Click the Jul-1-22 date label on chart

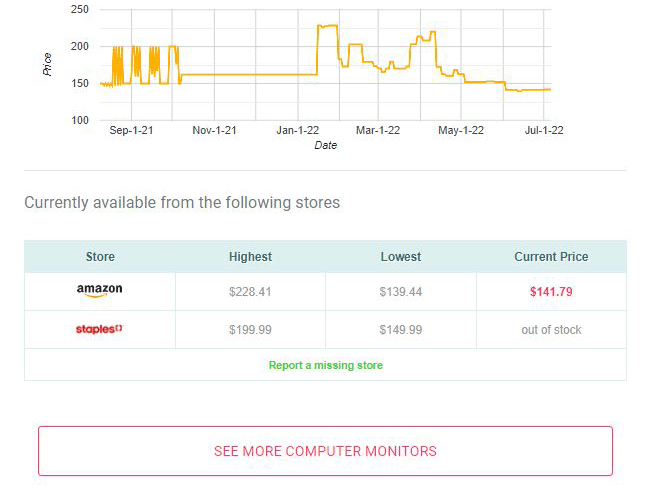[x=544, y=130]
